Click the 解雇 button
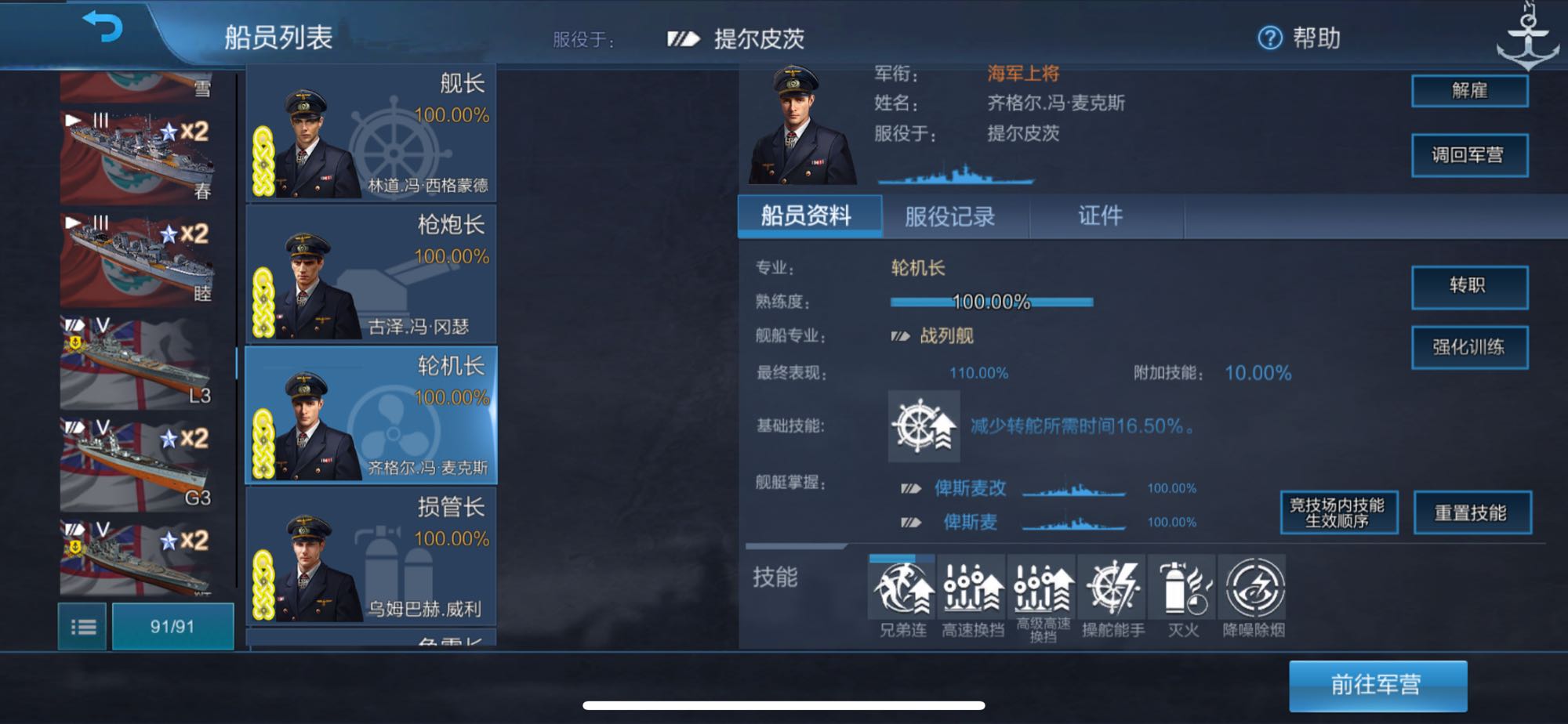 tap(1469, 91)
